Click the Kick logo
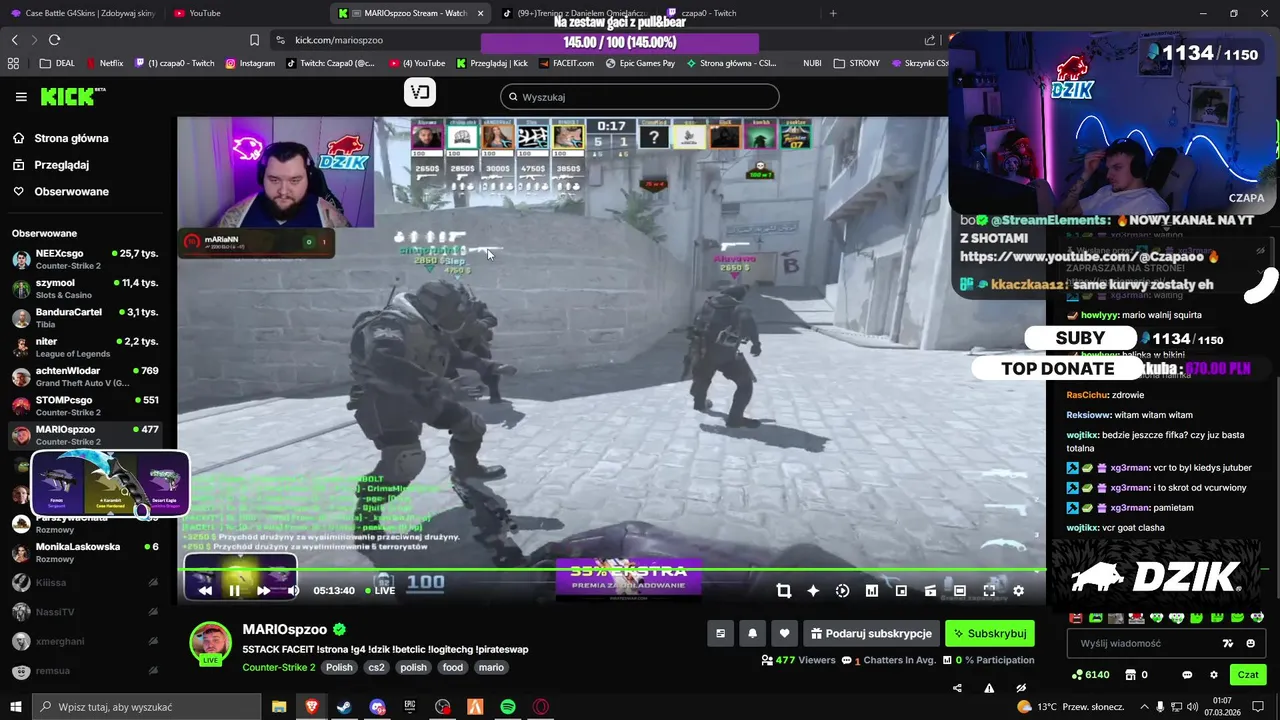Image resolution: width=1280 pixels, height=720 pixels. (x=73, y=96)
